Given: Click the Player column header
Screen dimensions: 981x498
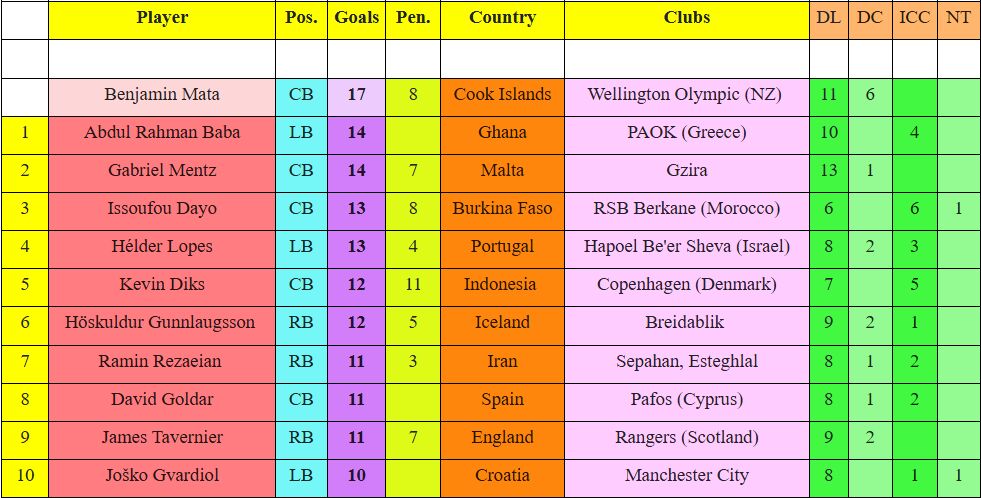Looking at the screenshot, I should click(162, 18).
